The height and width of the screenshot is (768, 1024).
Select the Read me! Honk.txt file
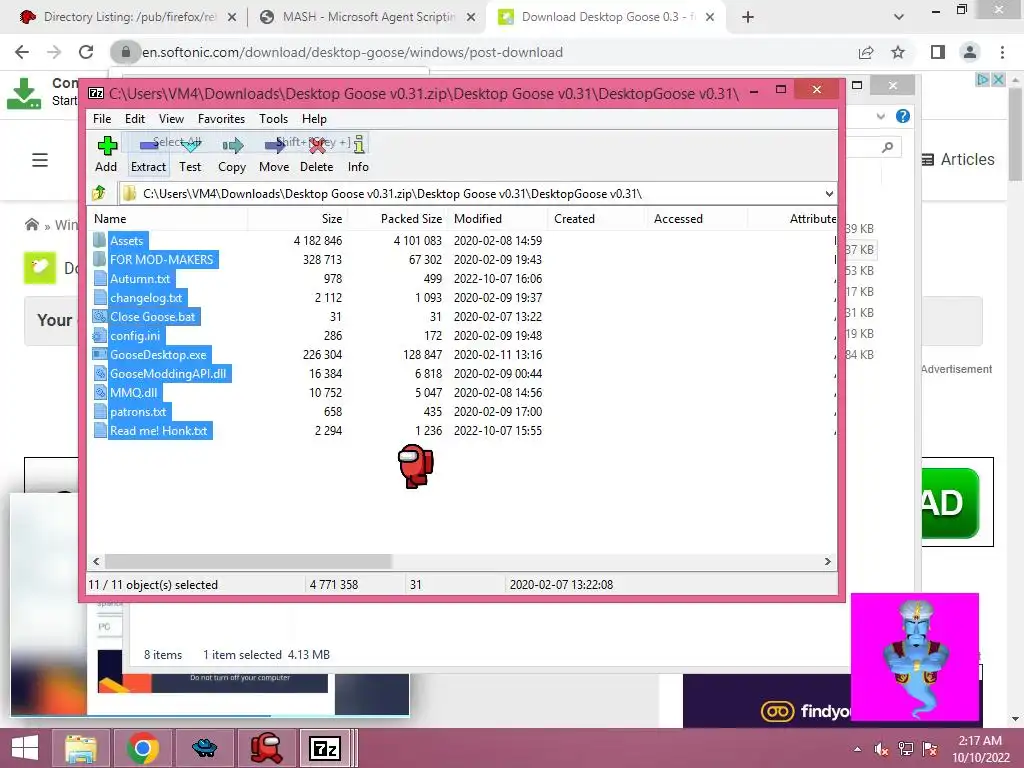click(159, 430)
